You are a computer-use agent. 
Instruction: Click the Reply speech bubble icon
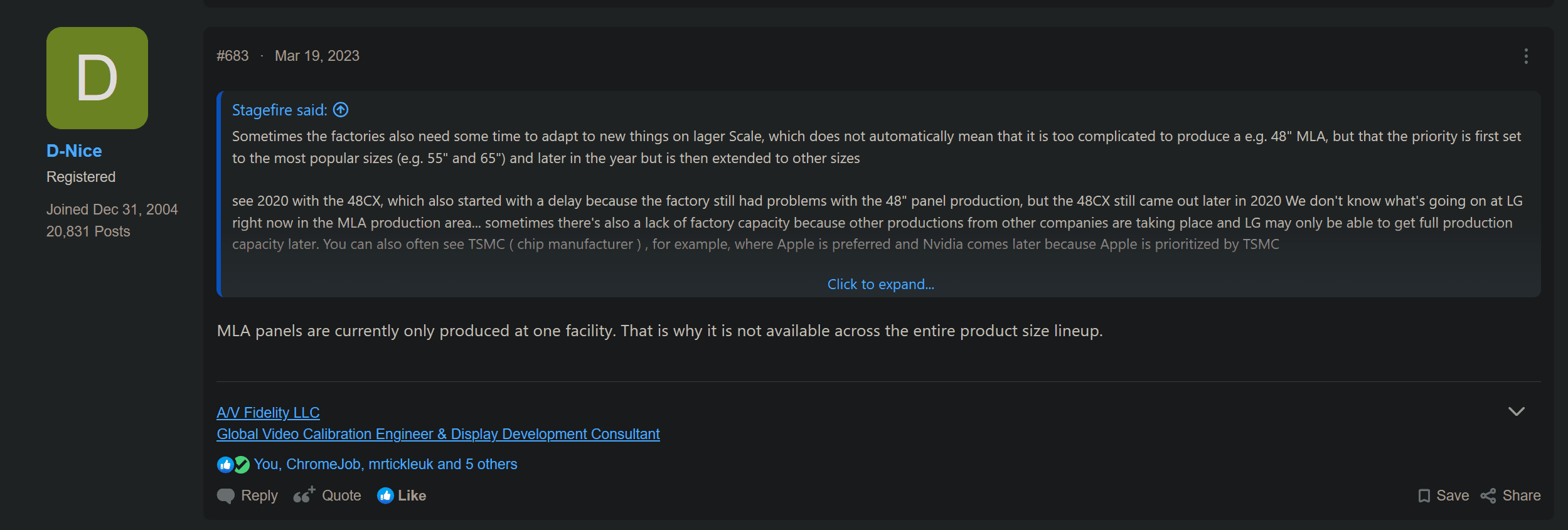226,496
